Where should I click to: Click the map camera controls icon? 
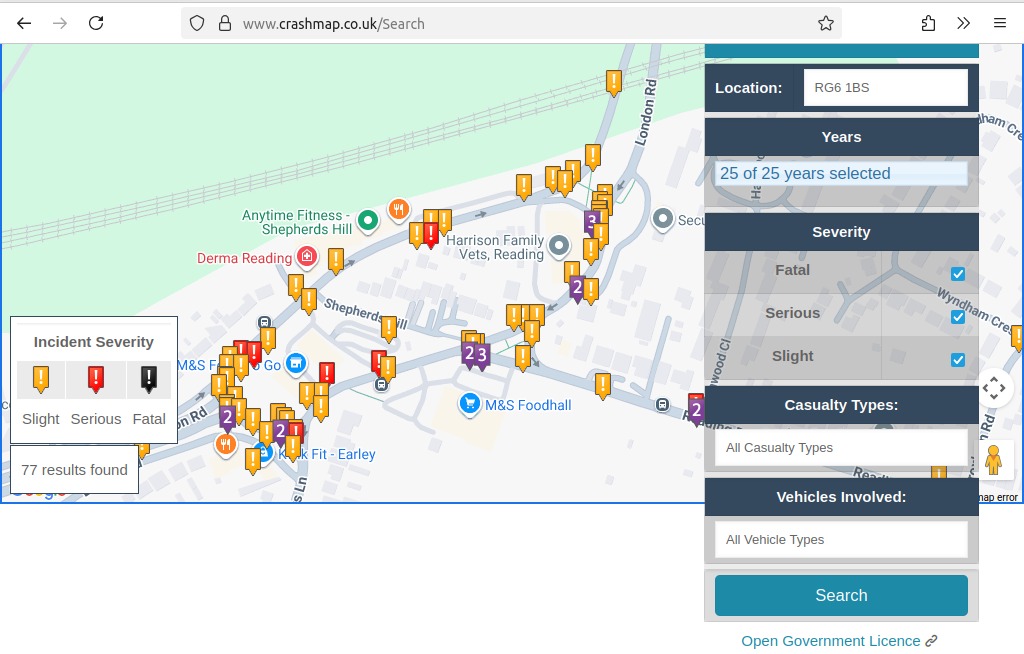tap(994, 388)
